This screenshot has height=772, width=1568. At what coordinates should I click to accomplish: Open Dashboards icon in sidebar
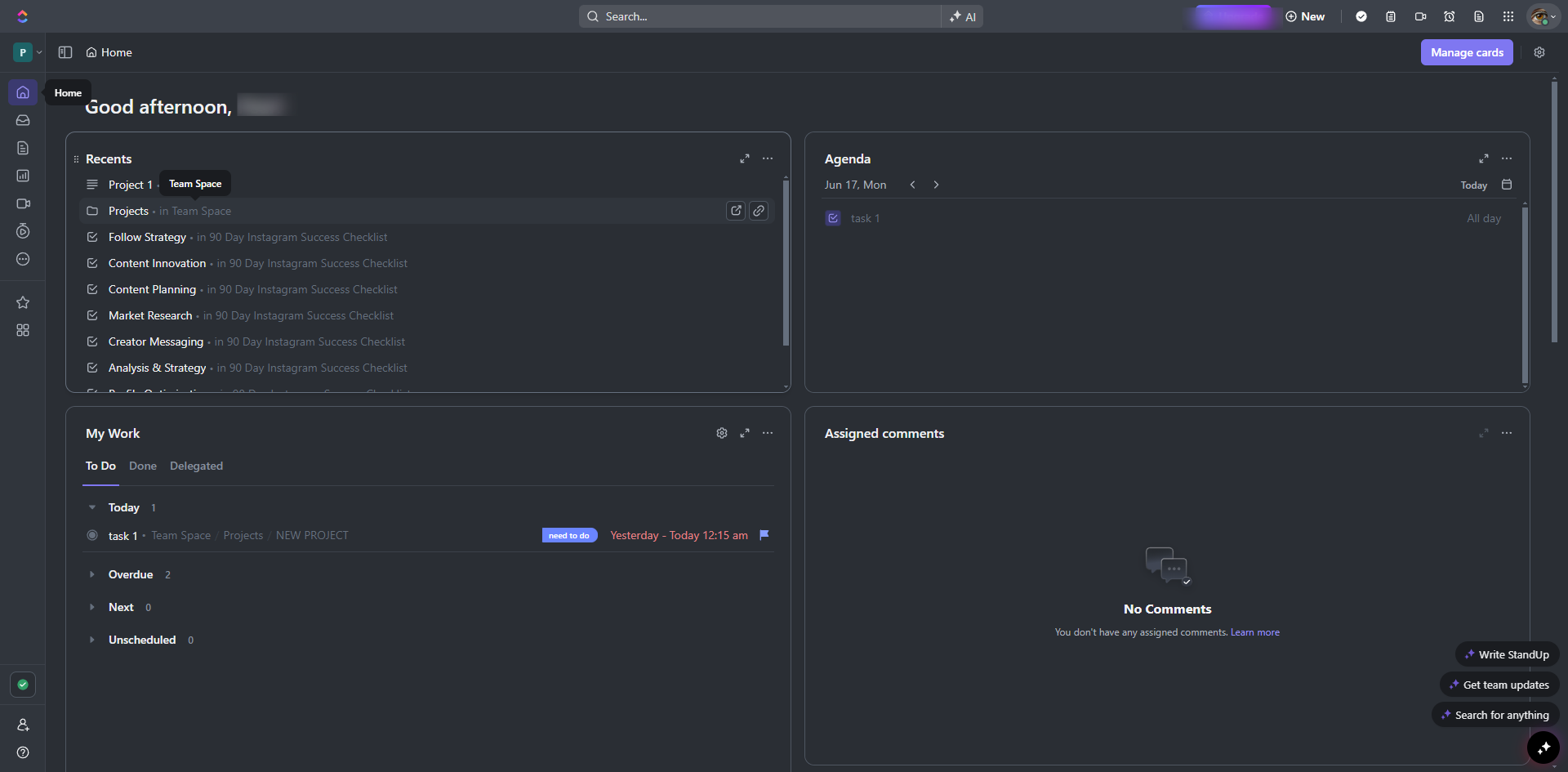coord(23,176)
